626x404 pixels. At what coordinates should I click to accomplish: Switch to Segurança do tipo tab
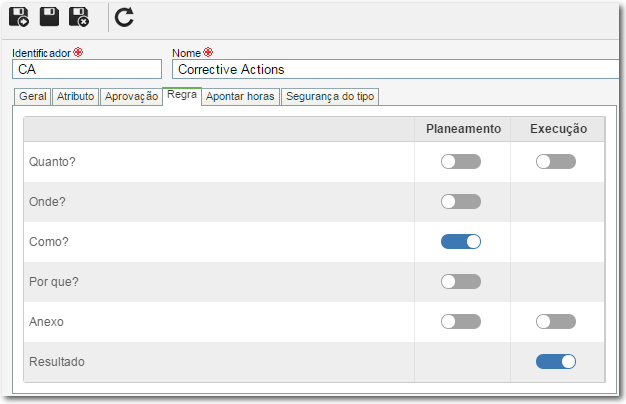(330, 97)
